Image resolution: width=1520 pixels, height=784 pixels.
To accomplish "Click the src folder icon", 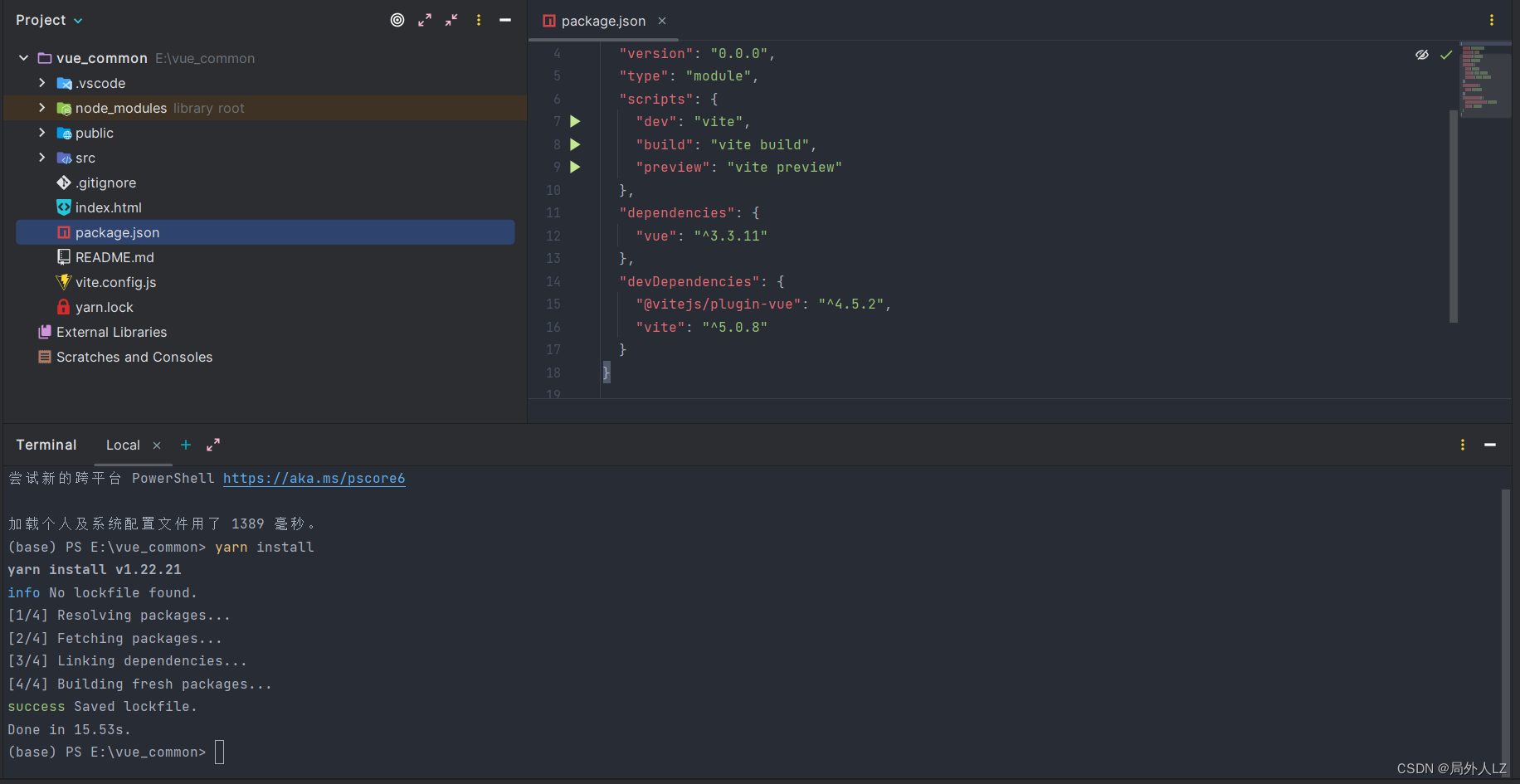I will 64,158.
